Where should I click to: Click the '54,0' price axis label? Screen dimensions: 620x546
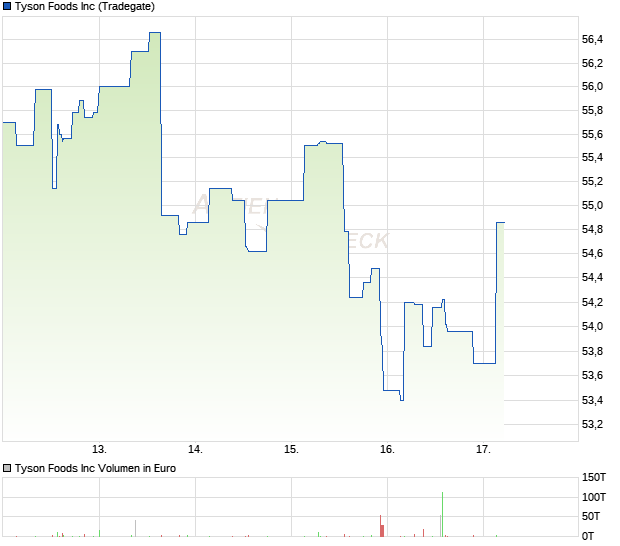click(592, 326)
